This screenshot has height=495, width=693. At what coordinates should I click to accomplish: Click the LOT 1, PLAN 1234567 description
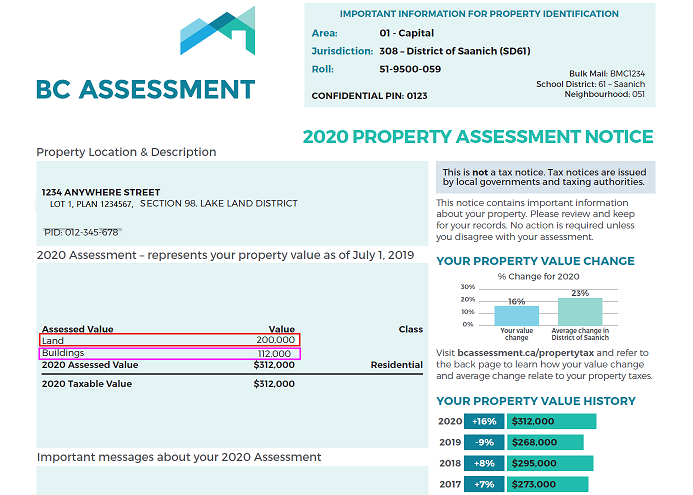coord(91,204)
